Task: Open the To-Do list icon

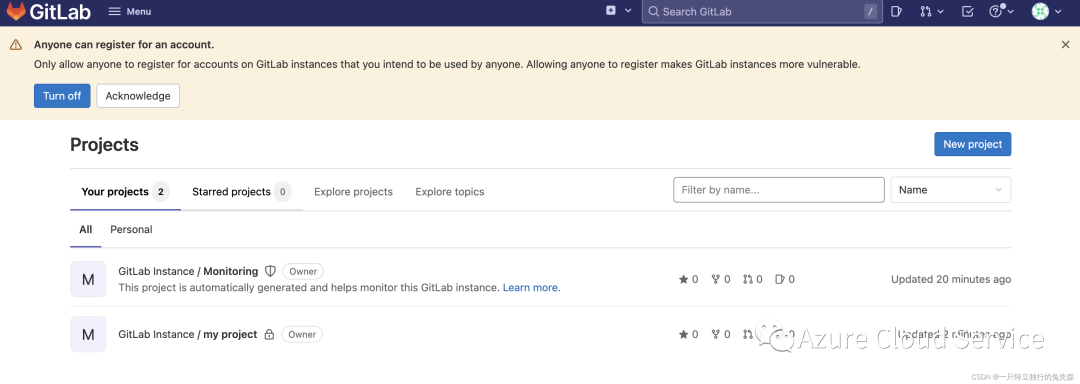Action: 968,12
